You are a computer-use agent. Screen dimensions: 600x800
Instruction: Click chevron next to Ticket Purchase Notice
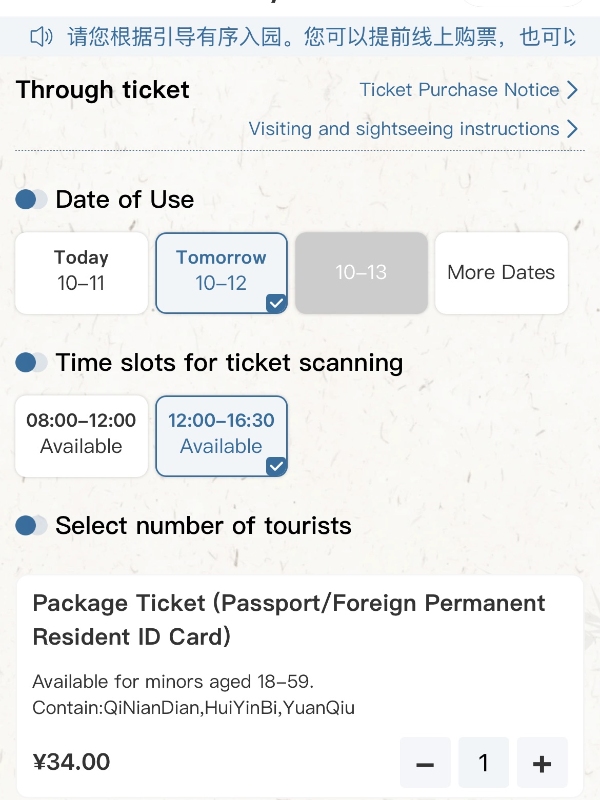click(x=572, y=90)
